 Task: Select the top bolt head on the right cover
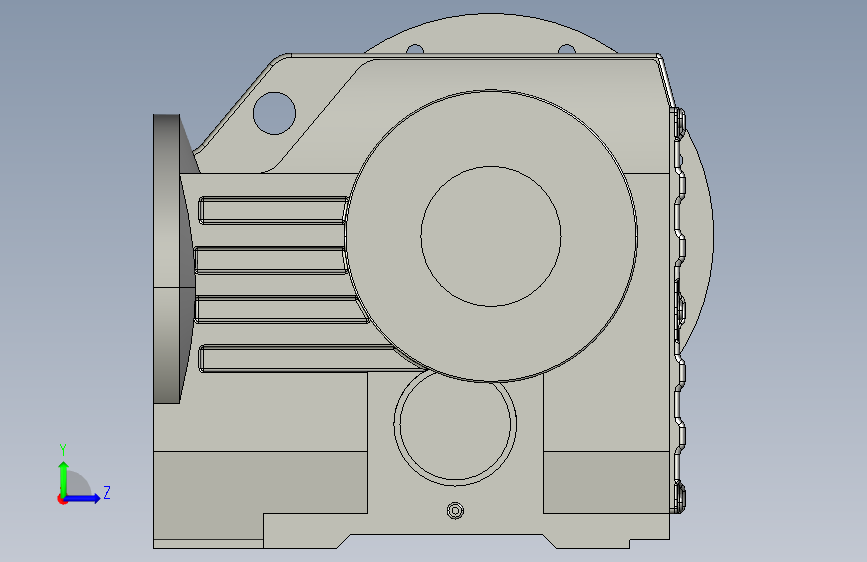pos(681,122)
